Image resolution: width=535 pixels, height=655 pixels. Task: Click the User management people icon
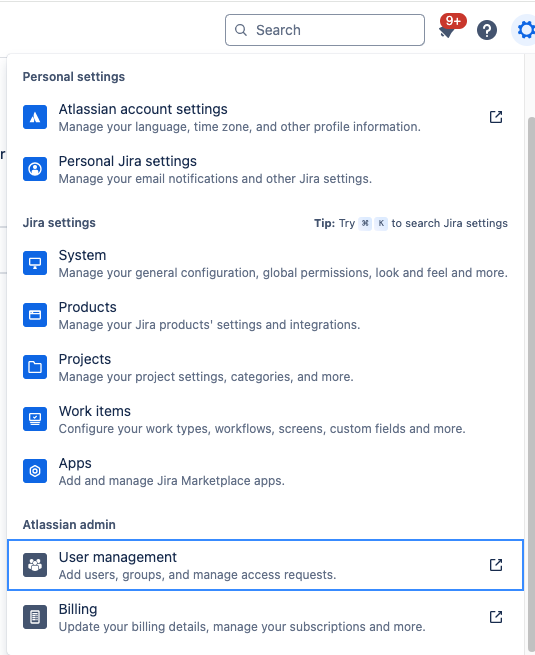[35, 565]
